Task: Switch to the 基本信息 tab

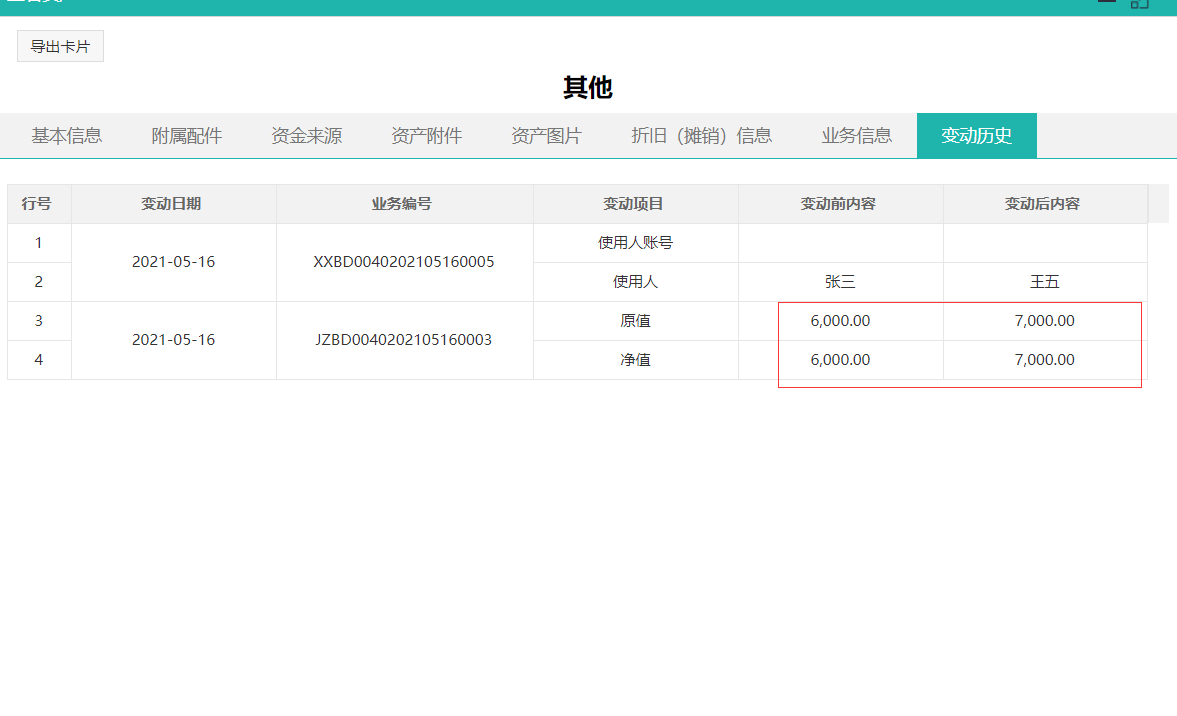Action: (x=67, y=136)
